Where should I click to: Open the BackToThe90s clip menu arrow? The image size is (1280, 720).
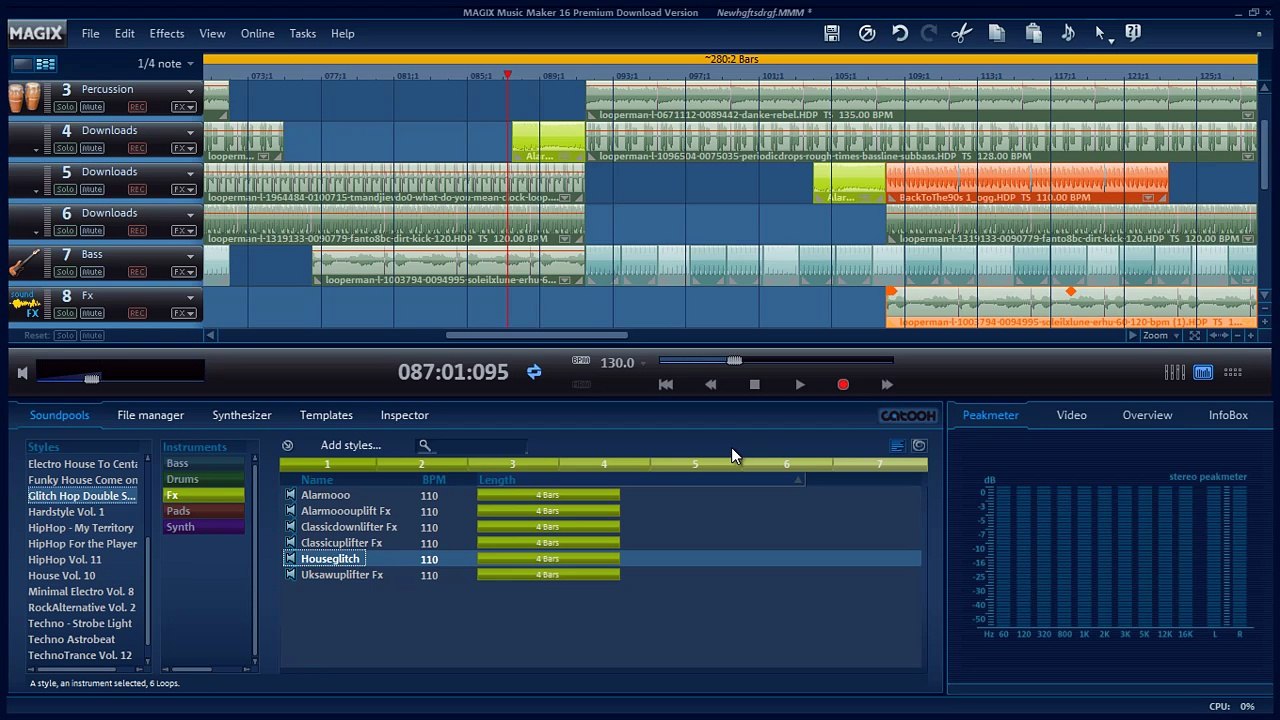click(x=1148, y=198)
